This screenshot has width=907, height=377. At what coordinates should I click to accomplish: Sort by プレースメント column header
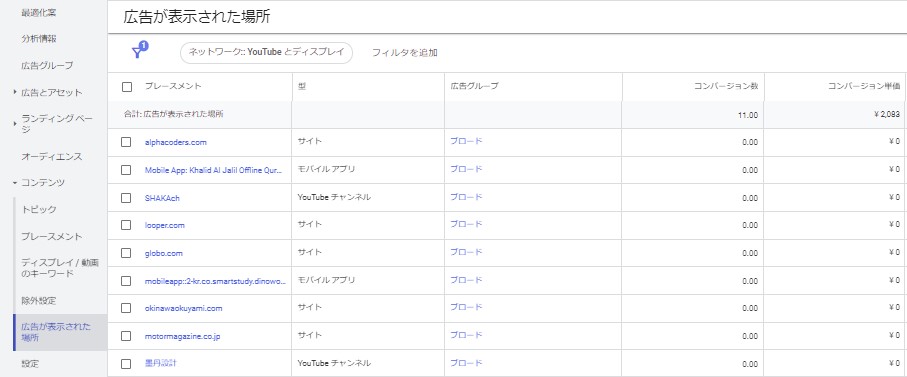[x=173, y=86]
